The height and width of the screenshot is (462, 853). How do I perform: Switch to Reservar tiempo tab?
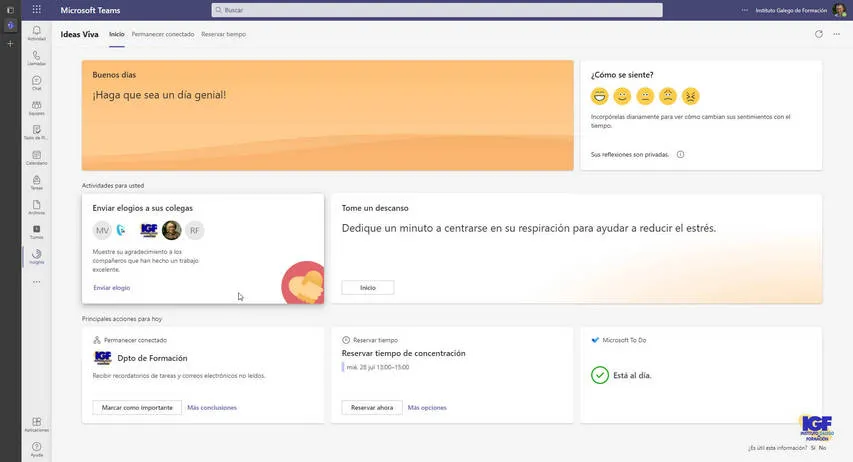click(x=224, y=34)
